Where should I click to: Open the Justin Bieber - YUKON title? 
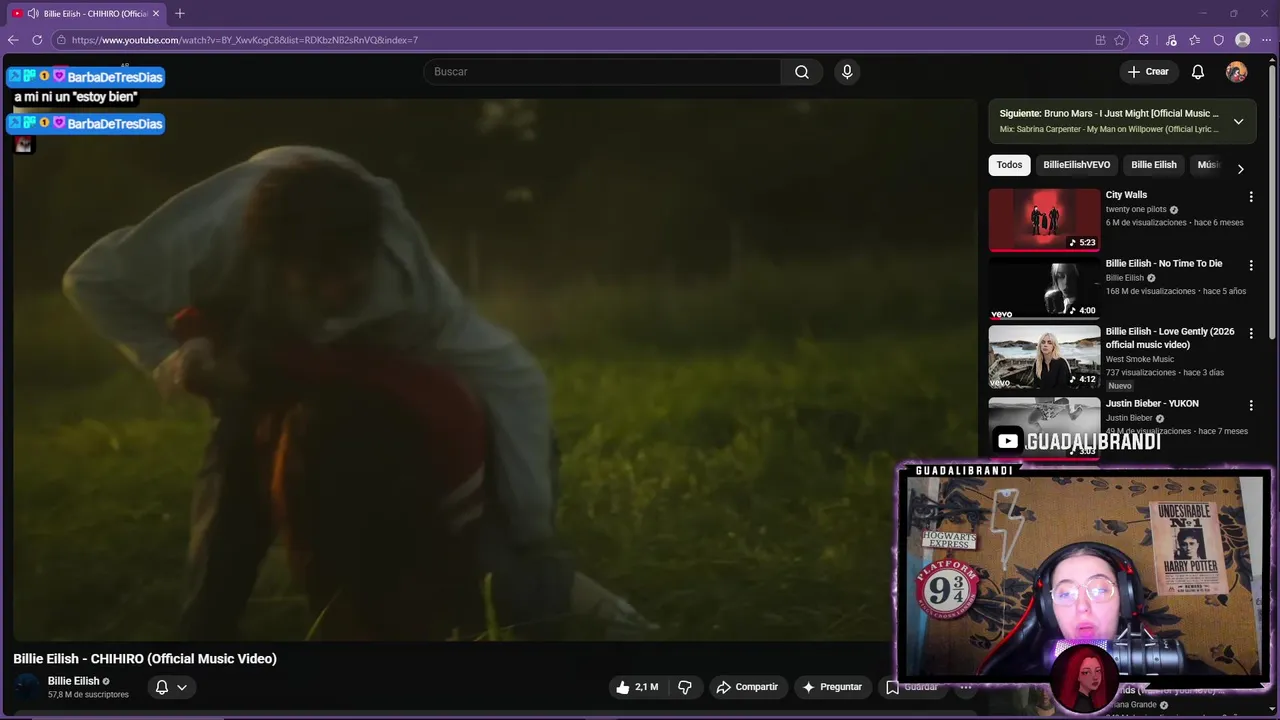[1152, 403]
